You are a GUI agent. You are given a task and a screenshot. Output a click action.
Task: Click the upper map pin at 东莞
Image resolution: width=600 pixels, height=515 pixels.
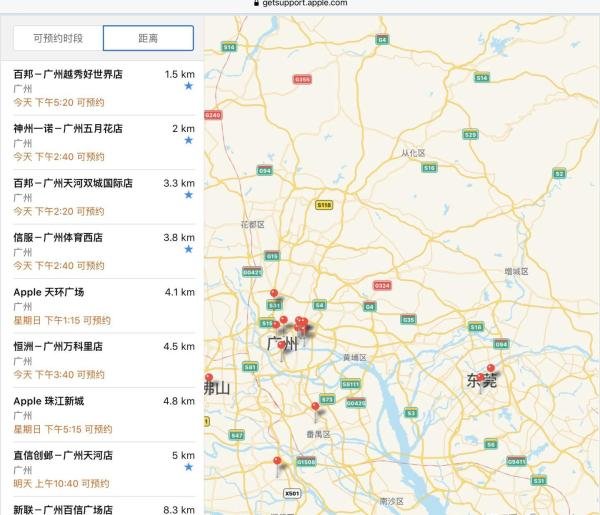[x=491, y=368]
